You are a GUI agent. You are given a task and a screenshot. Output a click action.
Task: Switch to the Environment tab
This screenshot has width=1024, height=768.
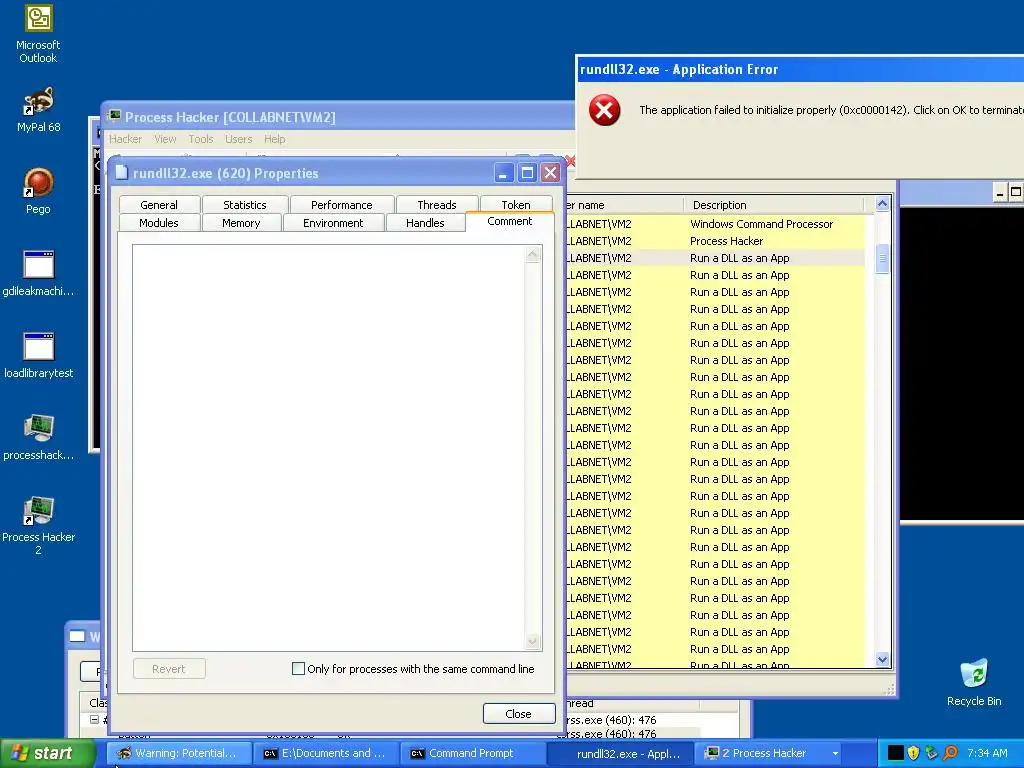(x=333, y=223)
